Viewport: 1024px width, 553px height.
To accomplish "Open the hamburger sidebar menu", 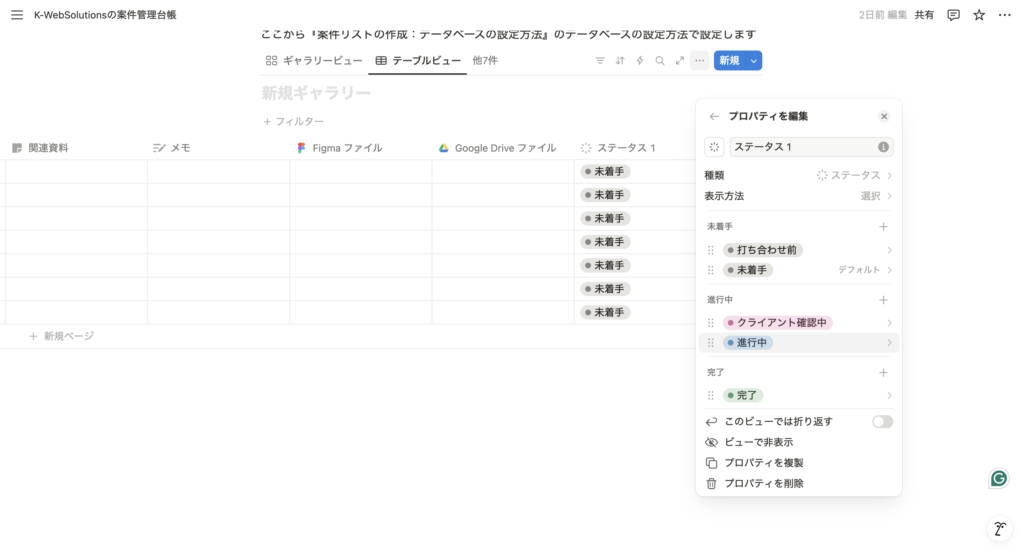I will [x=16, y=15].
